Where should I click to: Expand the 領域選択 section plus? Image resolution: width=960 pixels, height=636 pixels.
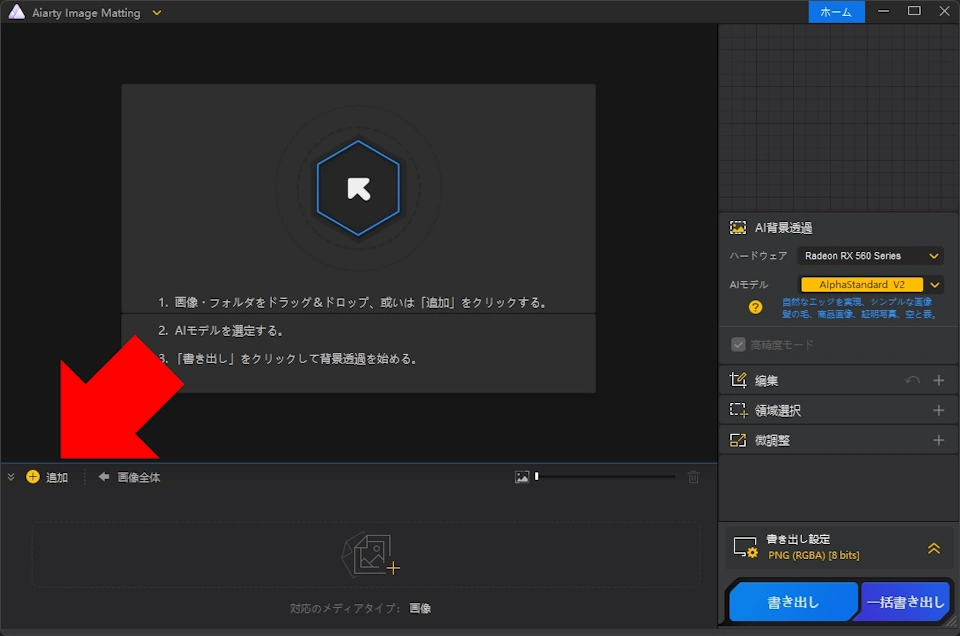point(938,410)
